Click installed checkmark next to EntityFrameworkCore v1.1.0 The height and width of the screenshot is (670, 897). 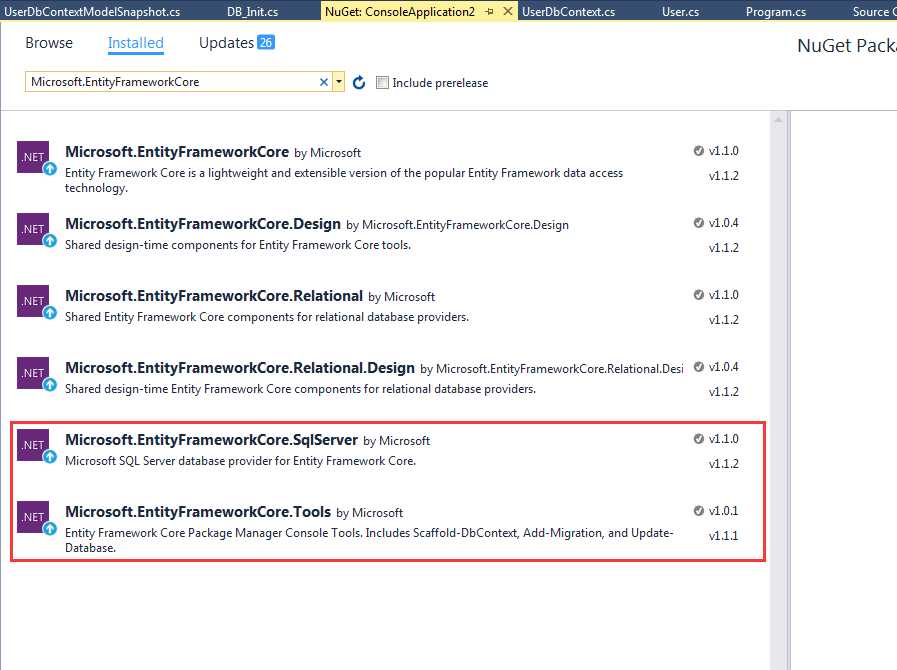698,151
